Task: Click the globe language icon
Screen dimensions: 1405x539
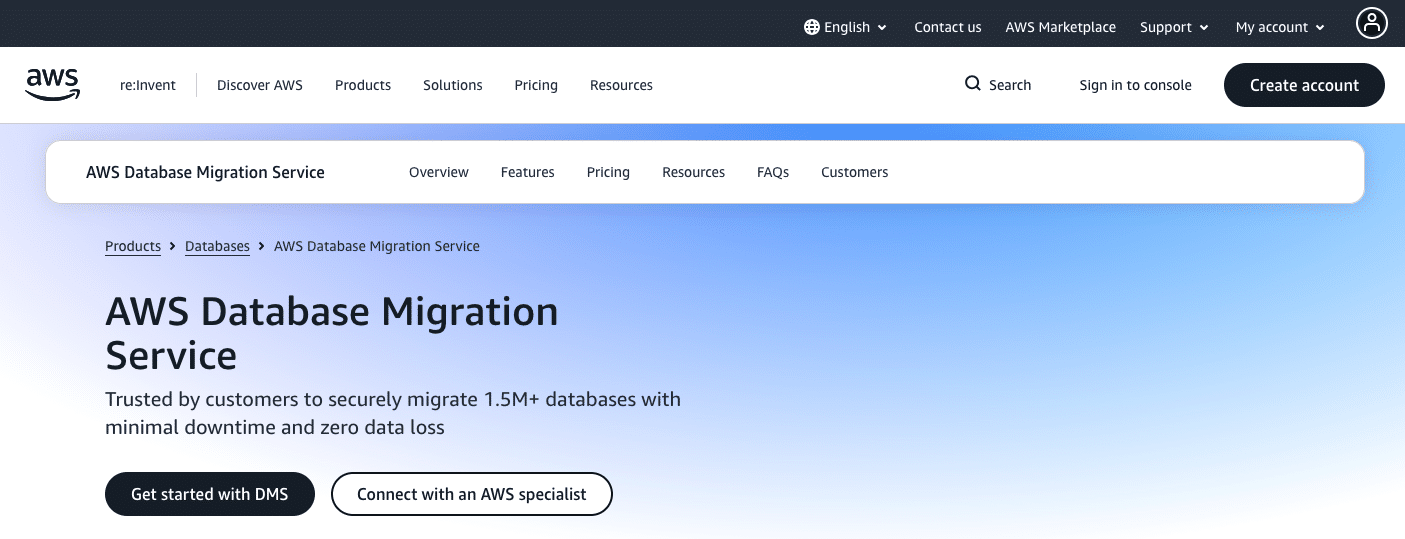Action: 812,27
